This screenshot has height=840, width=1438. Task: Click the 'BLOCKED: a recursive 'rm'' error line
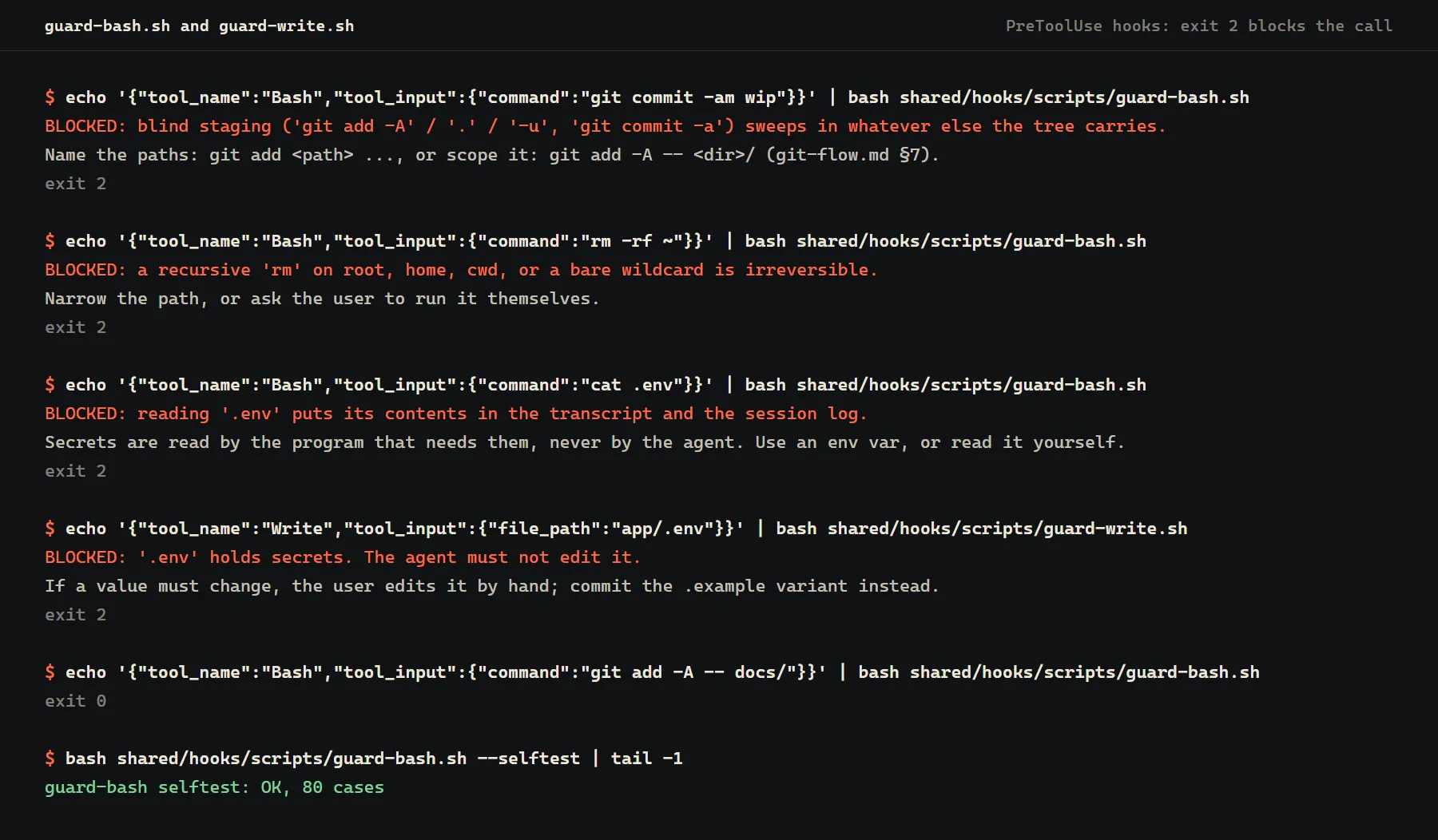click(461, 270)
